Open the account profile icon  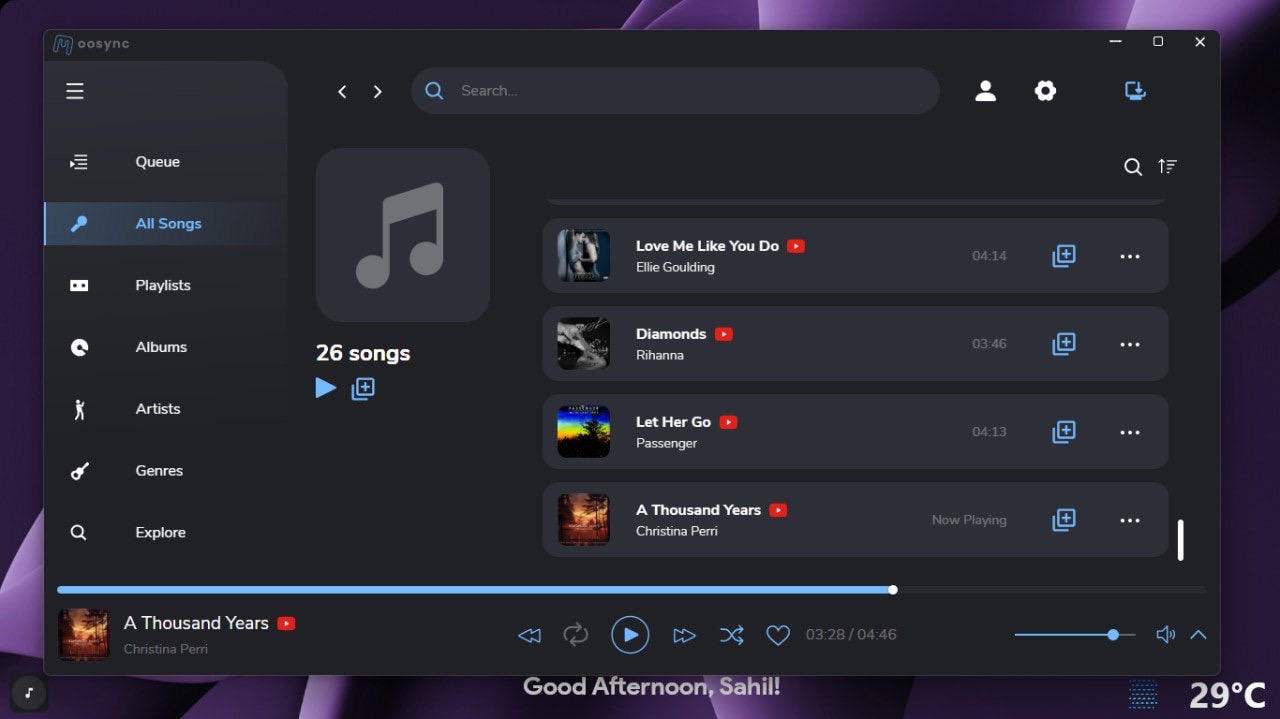(986, 91)
